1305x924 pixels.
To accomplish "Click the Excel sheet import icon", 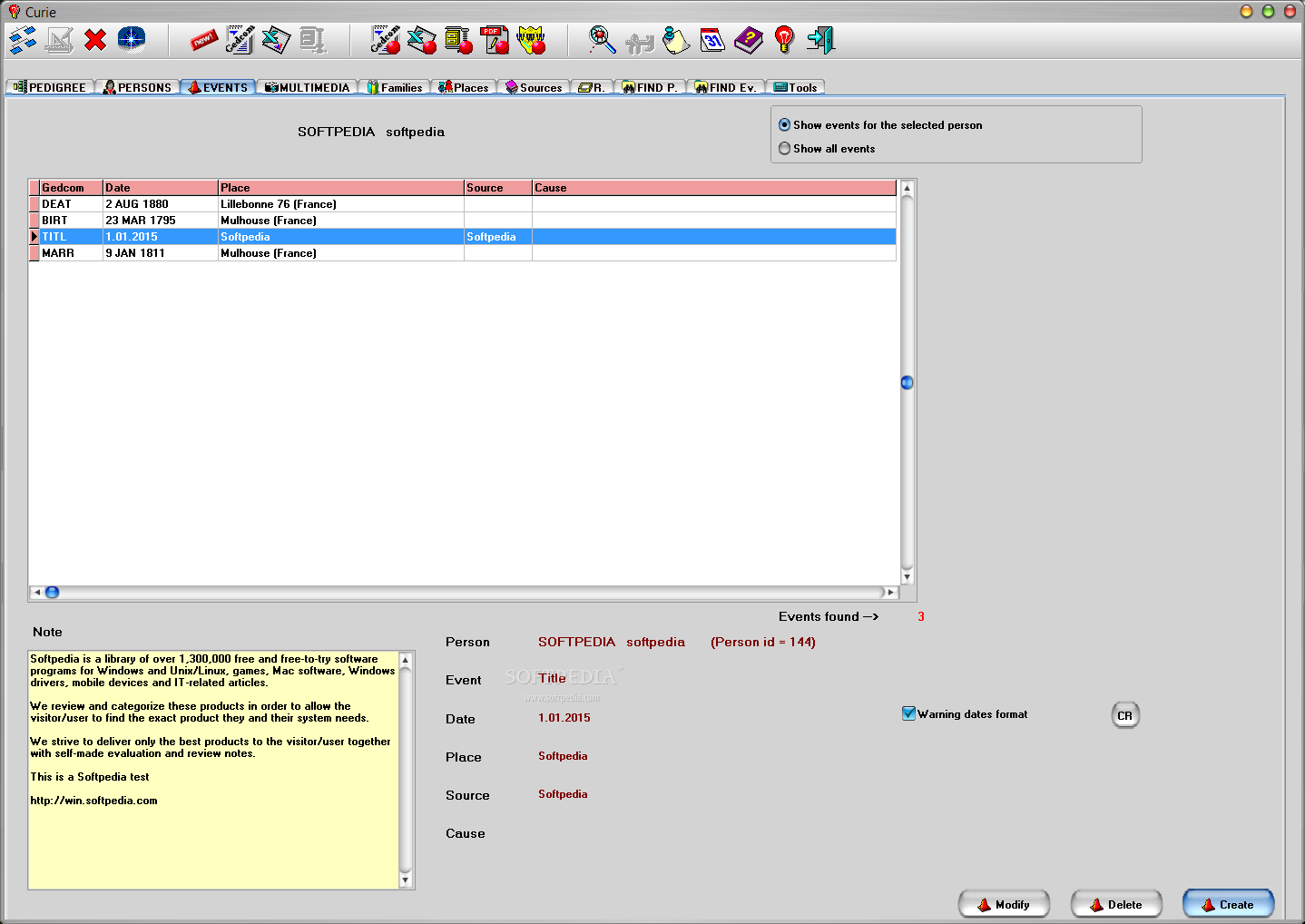I will pyautogui.click(x=276, y=40).
